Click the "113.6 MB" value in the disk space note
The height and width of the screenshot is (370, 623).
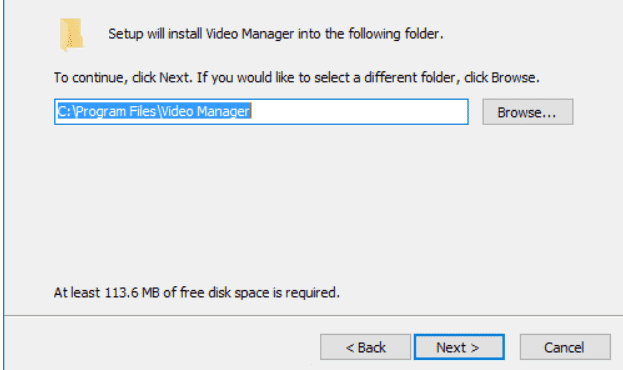pyautogui.click(x=132, y=293)
